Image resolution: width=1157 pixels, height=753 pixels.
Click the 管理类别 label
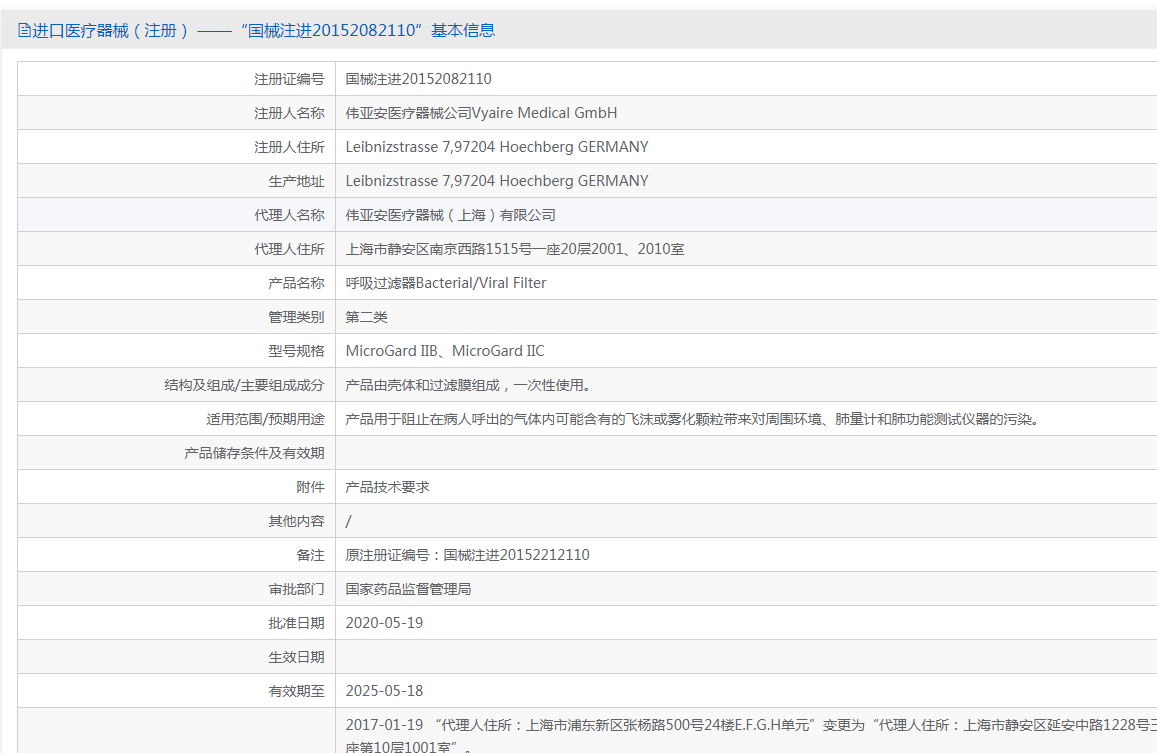296,317
